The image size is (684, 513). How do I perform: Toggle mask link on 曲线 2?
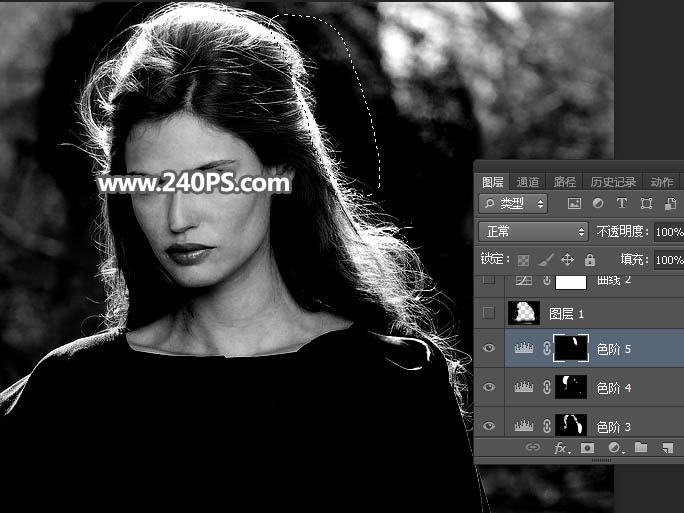pos(547,280)
